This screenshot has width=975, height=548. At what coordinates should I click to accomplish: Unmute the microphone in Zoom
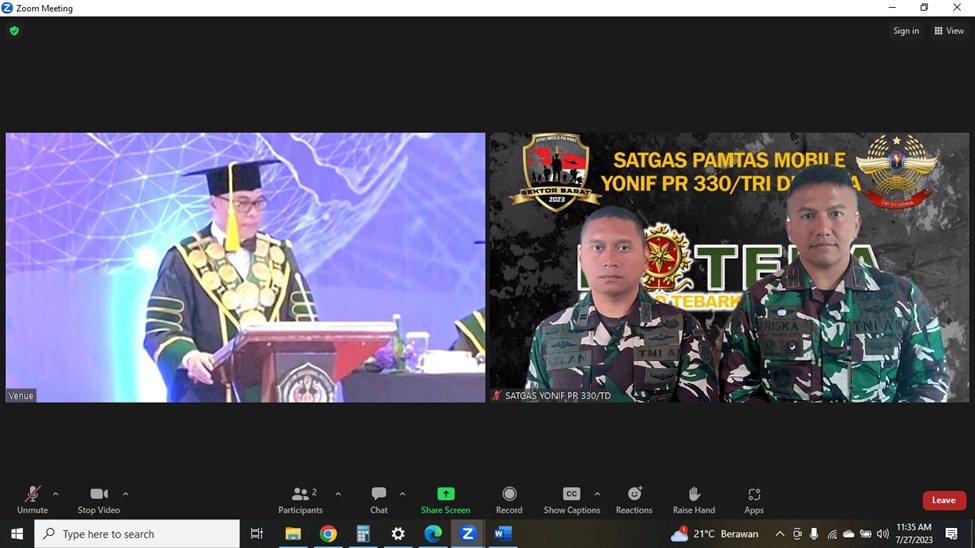(x=32, y=500)
